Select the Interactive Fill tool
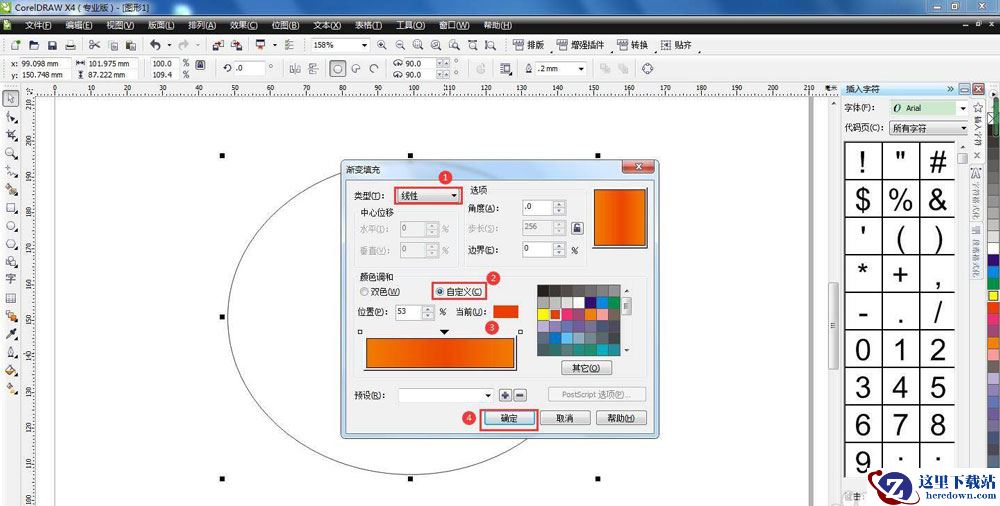This screenshot has width=1000, height=506. click(x=11, y=388)
